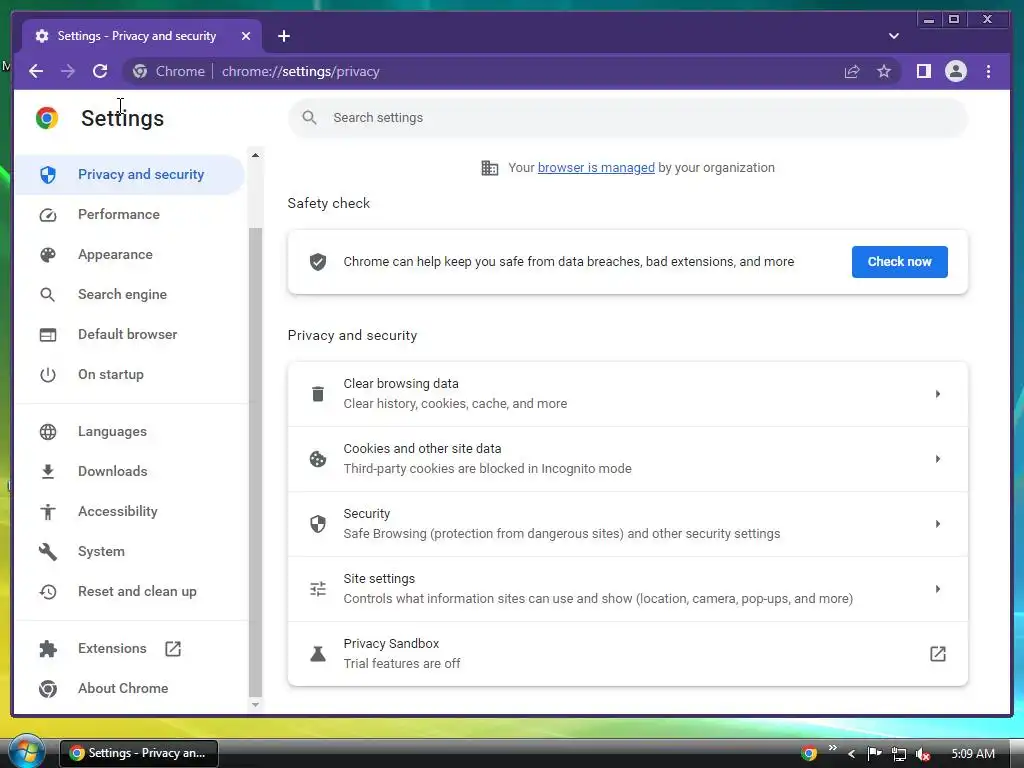Click the sidebar scrollbar thumb
This screenshot has width=1024, height=768.
tap(255, 462)
